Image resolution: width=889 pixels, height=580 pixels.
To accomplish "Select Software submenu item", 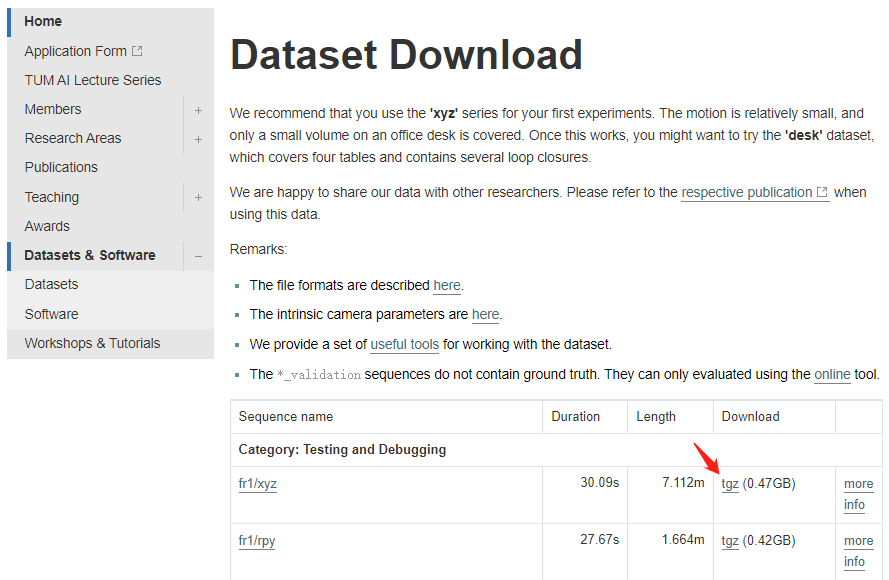I will tap(51, 314).
